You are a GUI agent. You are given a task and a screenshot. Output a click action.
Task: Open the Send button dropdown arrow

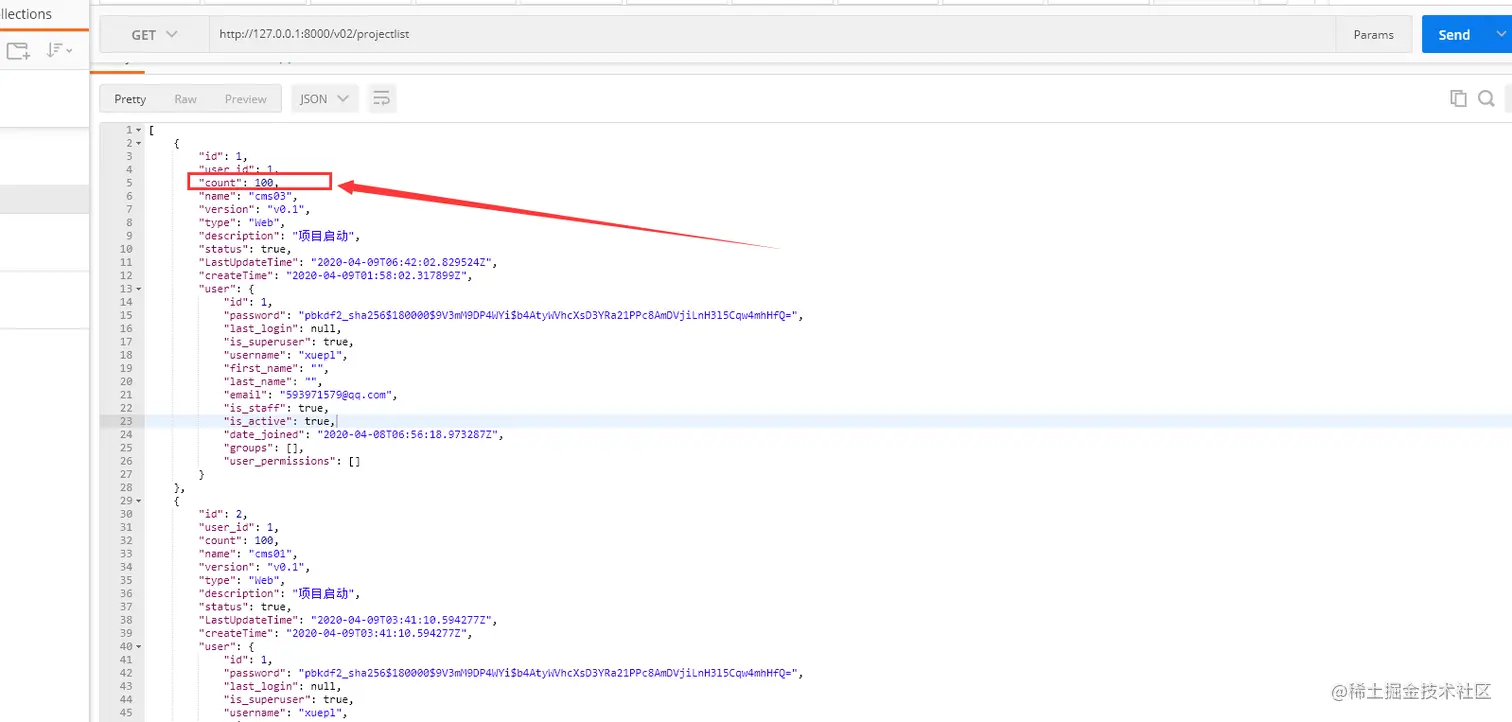tap(1500, 34)
